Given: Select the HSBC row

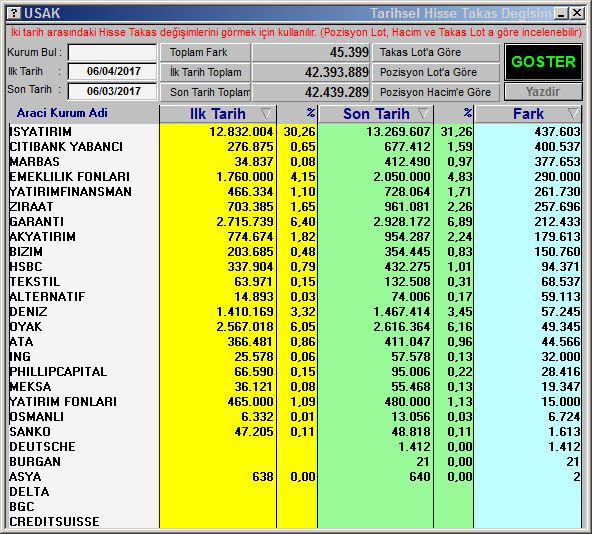Looking at the screenshot, I should pyautogui.click(x=294, y=267).
